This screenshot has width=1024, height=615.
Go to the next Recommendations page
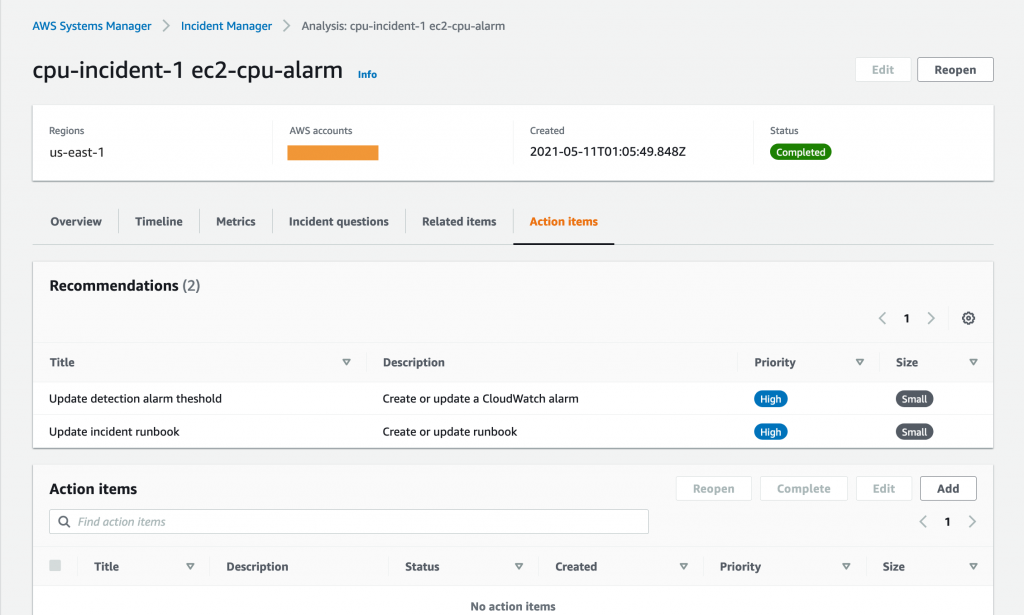click(931, 318)
